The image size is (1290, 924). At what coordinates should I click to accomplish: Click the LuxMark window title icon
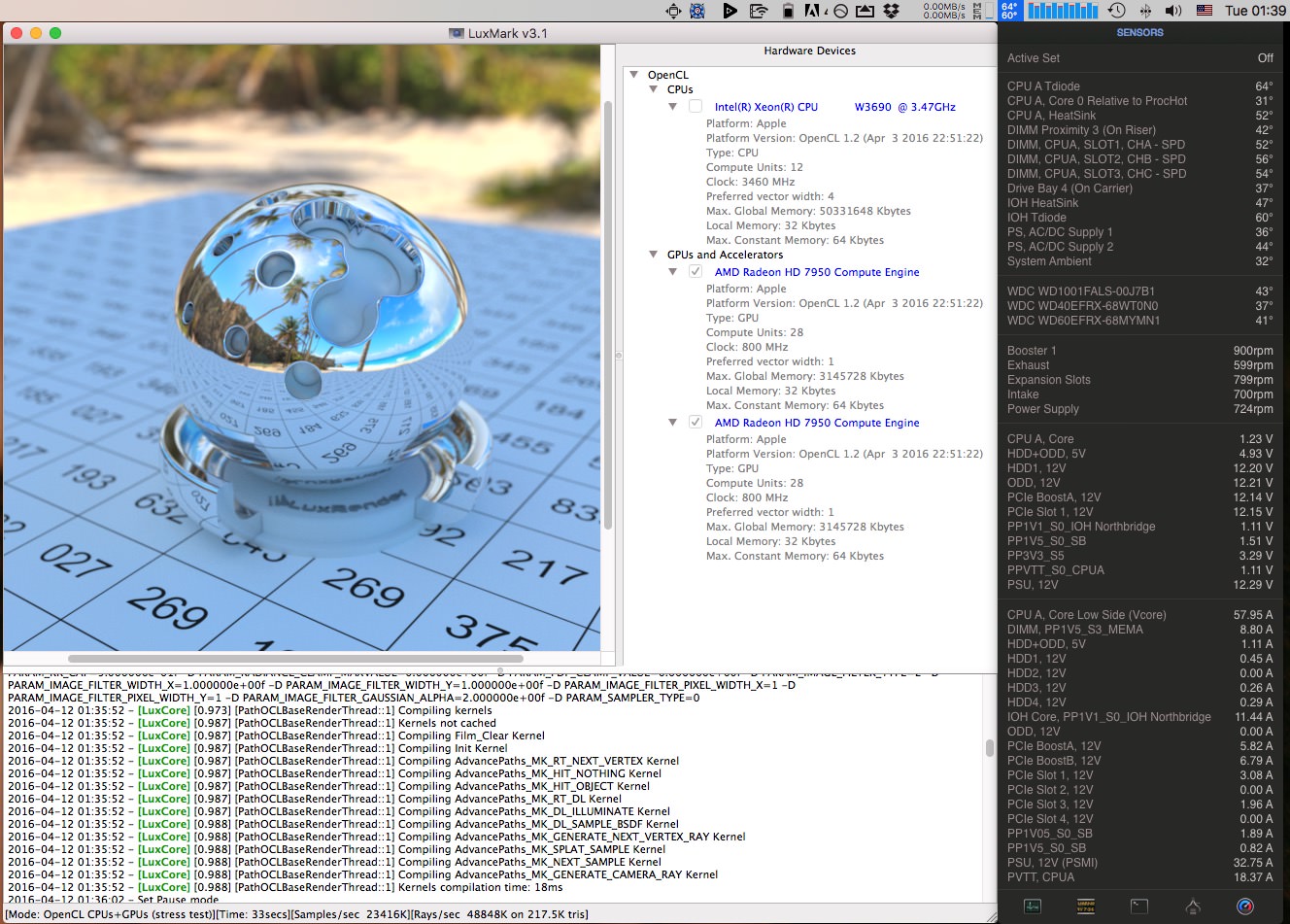tap(456, 33)
